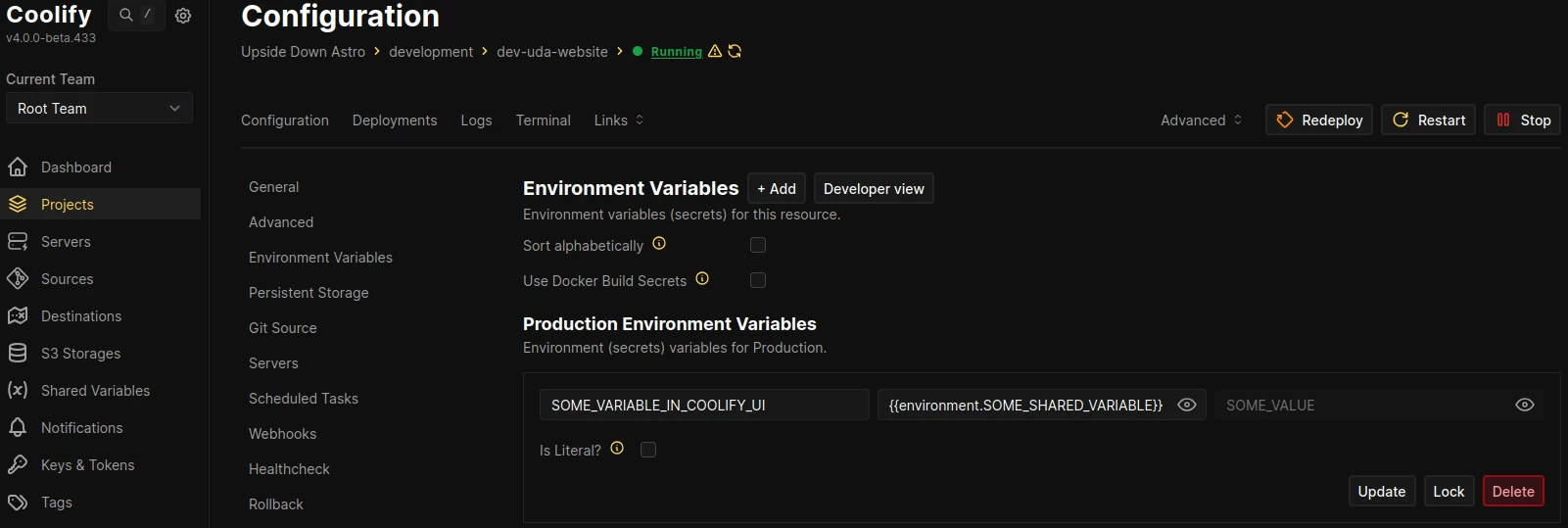Click the search magnifier icon
This screenshot has height=528, width=1568.
coord(126,16)
